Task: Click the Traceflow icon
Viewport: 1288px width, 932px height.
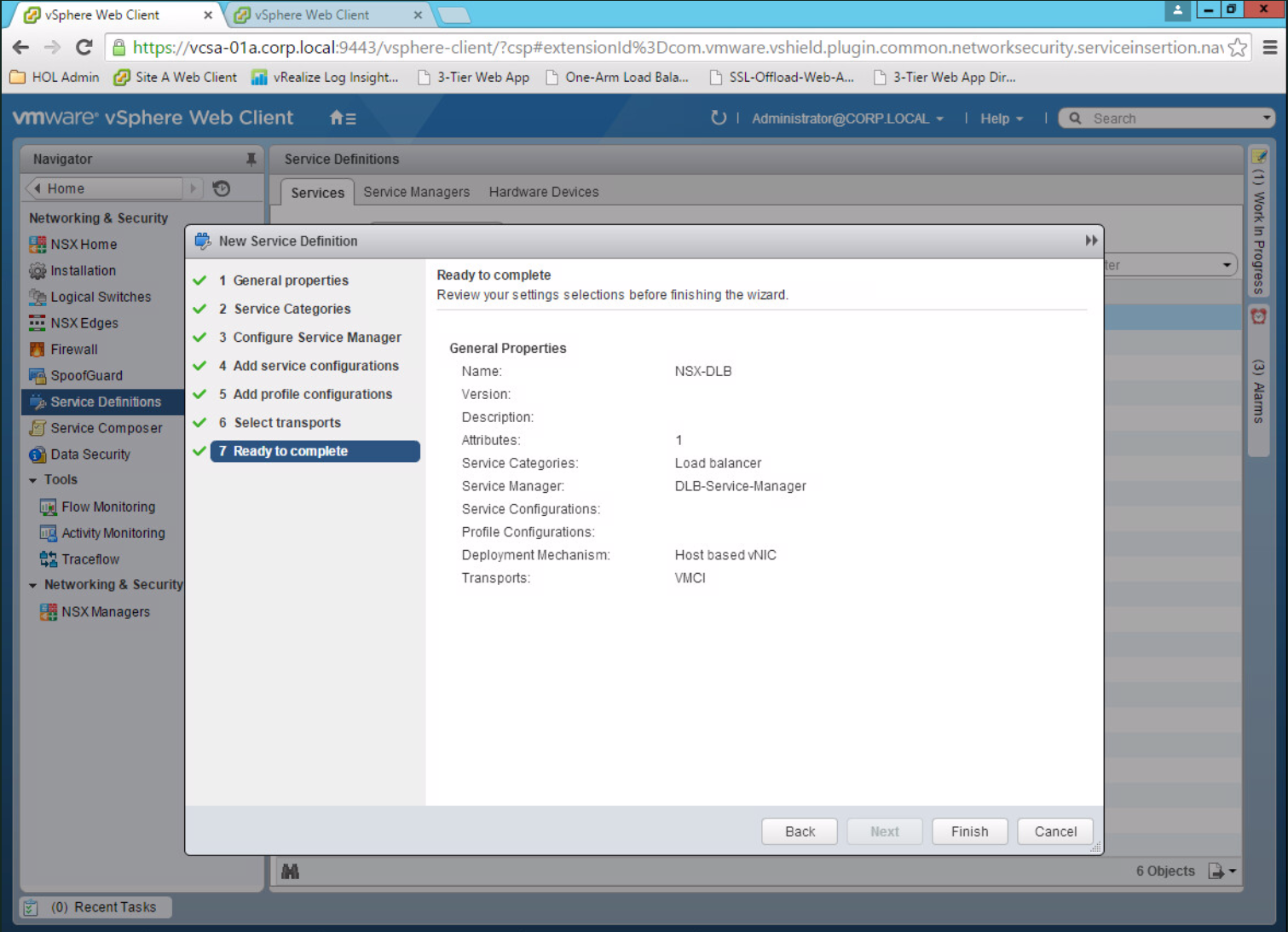Action: pos(49,559)
